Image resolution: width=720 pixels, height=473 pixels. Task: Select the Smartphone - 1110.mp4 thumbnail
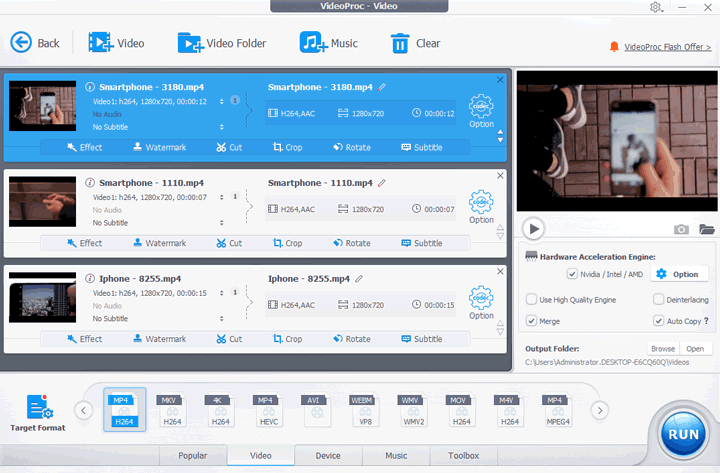[42, 202]
